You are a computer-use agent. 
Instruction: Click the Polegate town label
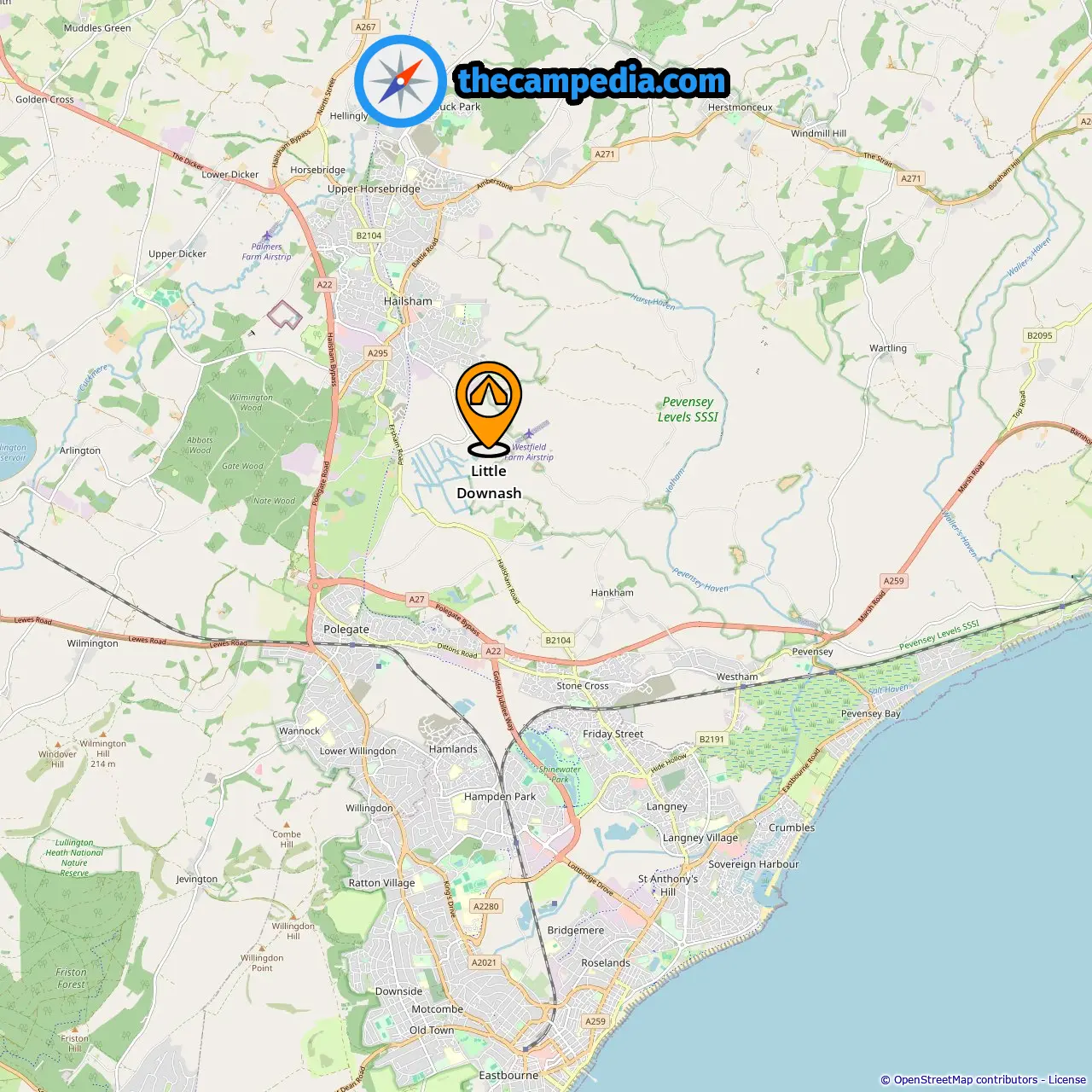[346, 630]
